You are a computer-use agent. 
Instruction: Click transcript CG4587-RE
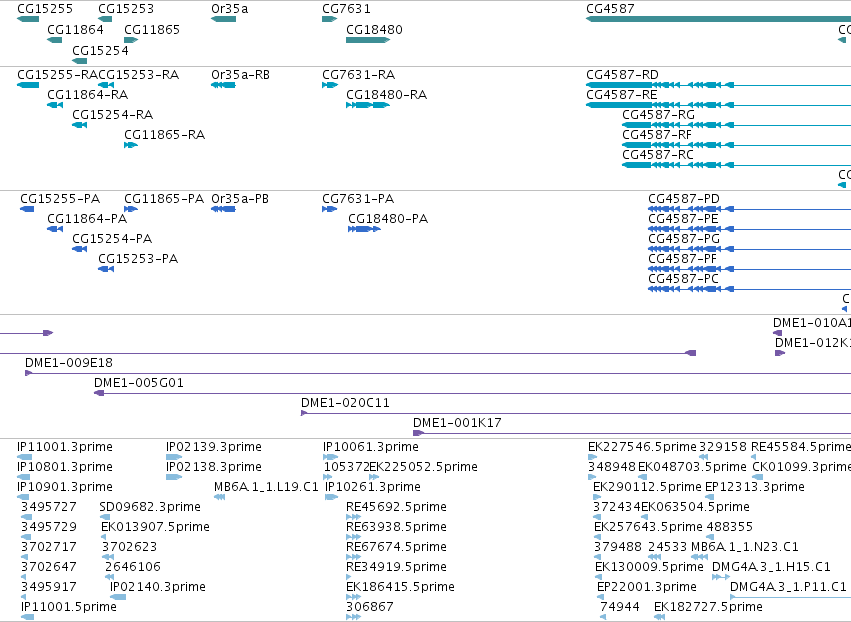(x=719, y=105)
